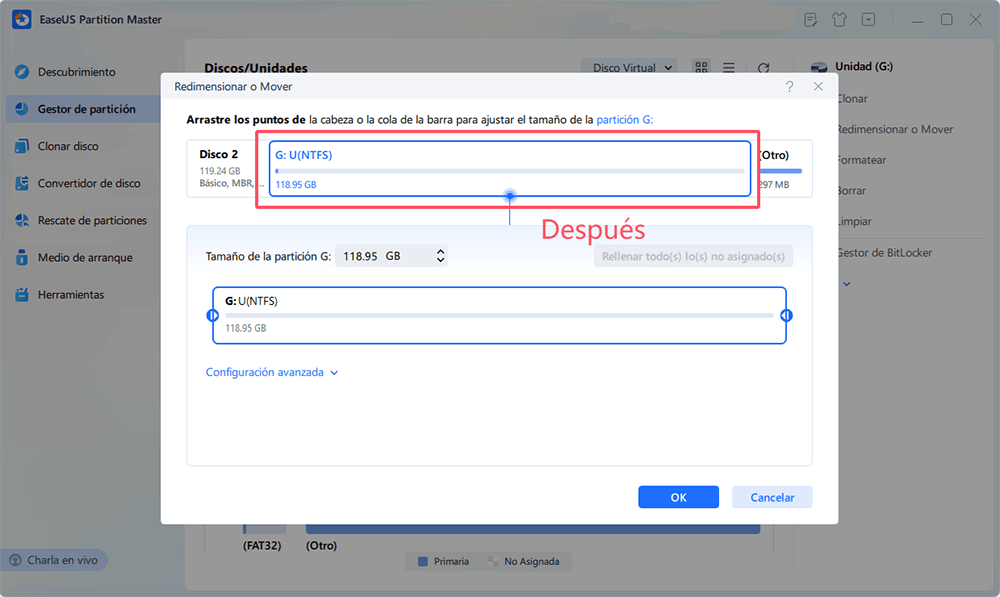The image size is (1000, 597).
Task: Click the 118.95 GB text in lower bar
Action: (x=246, y=328)
